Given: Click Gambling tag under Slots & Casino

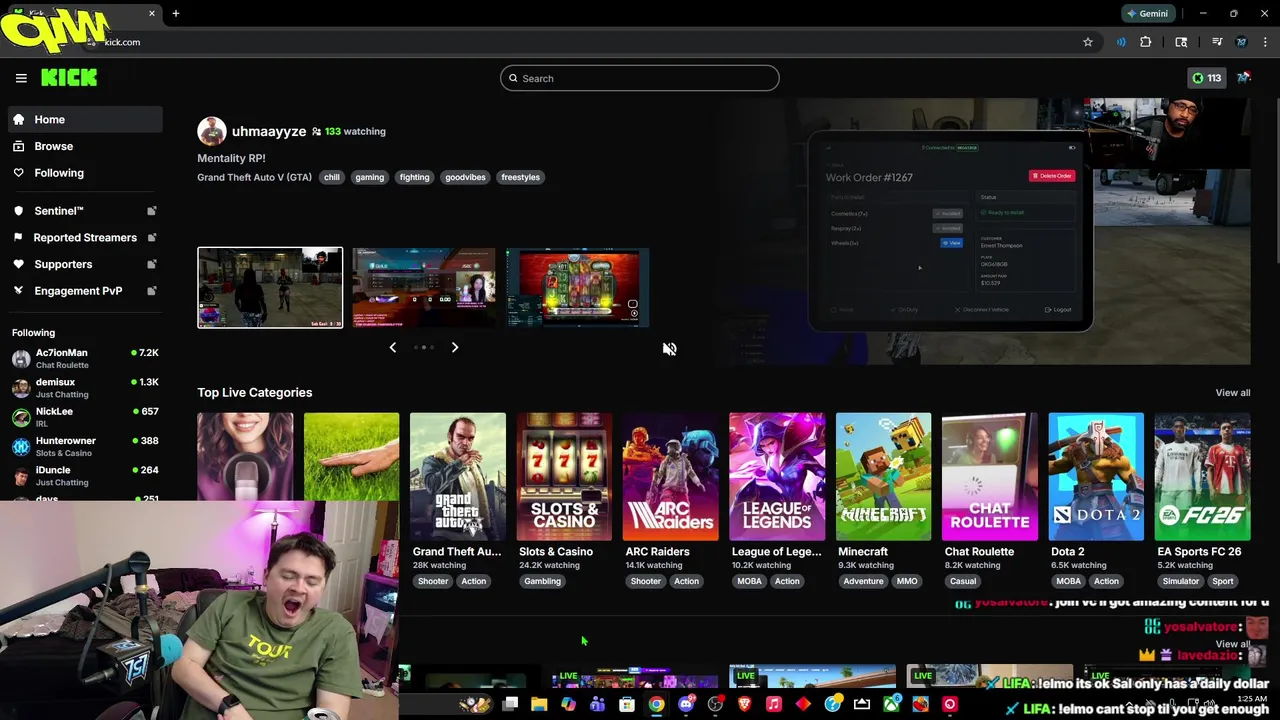Looking at the screenshot, I should click(x=543, y=581).
